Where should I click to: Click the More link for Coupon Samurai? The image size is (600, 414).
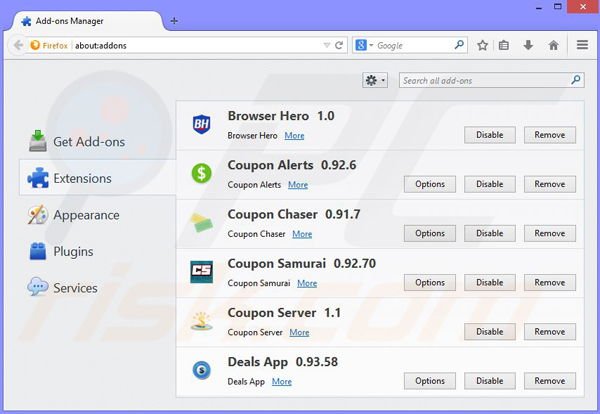[x=307, y=283]
